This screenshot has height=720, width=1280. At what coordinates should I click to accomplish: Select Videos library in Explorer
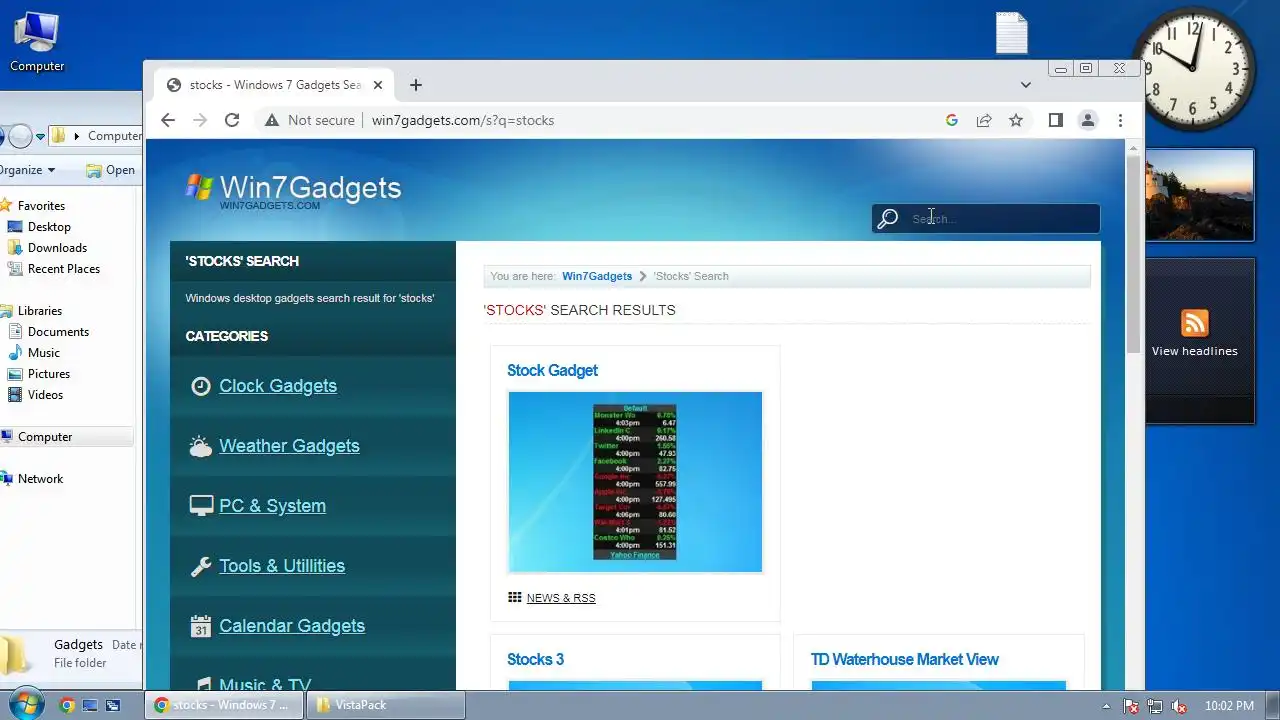coord(45,395)
